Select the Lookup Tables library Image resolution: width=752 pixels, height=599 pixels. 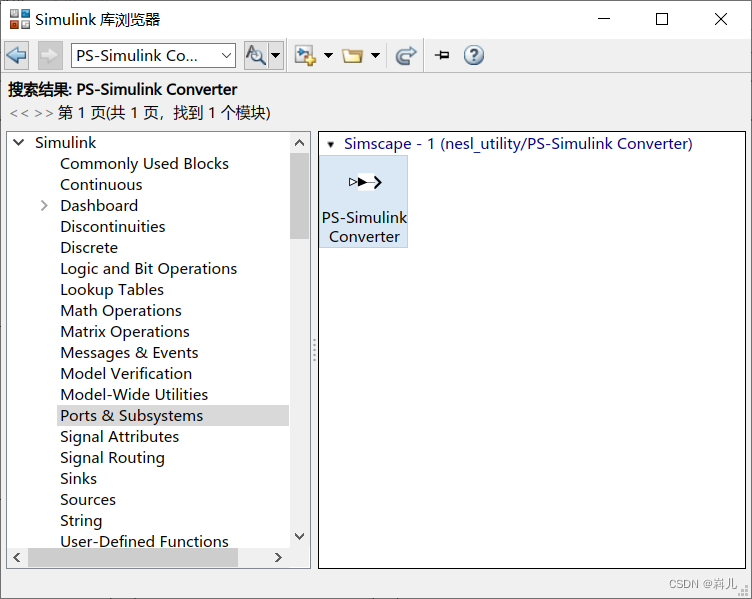coord(112,290)
